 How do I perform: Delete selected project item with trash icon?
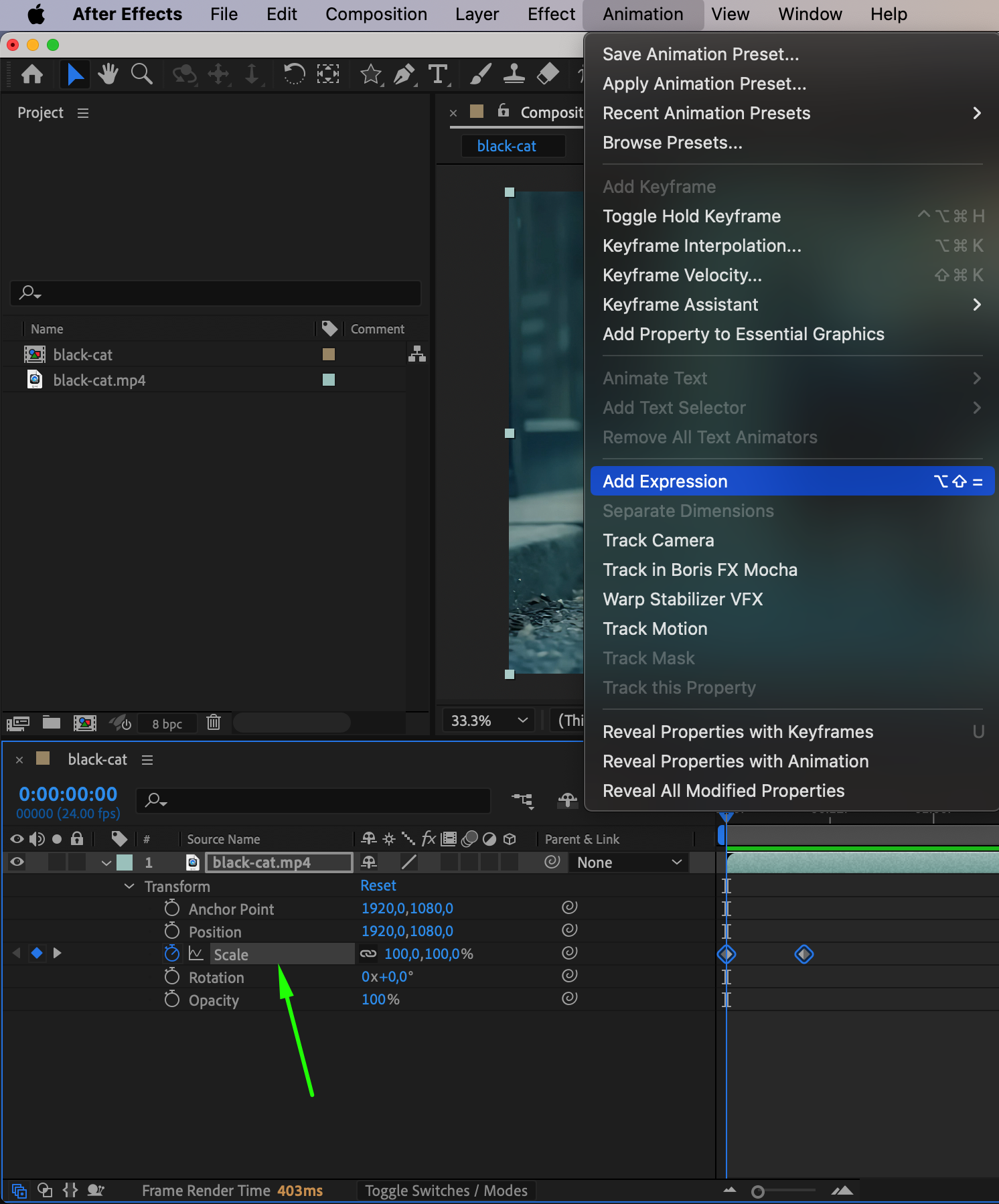[214, 722]
